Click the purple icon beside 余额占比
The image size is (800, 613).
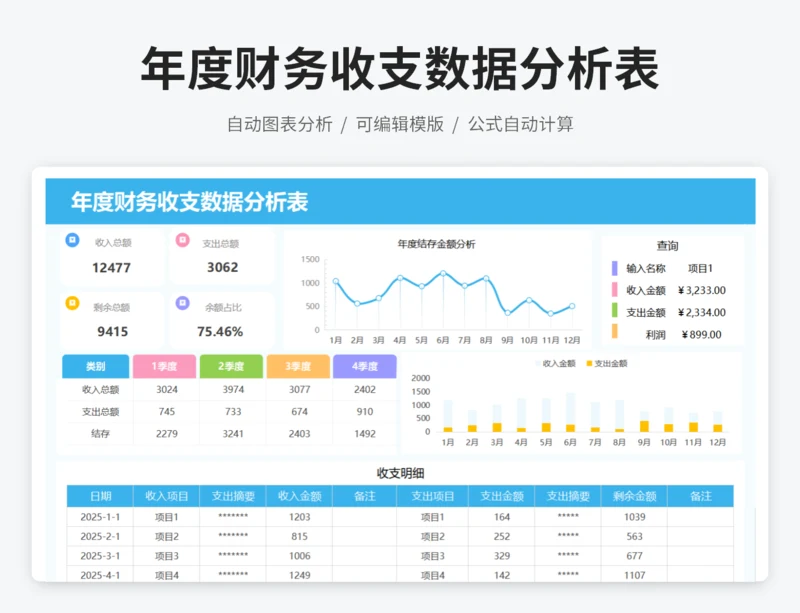183,303
